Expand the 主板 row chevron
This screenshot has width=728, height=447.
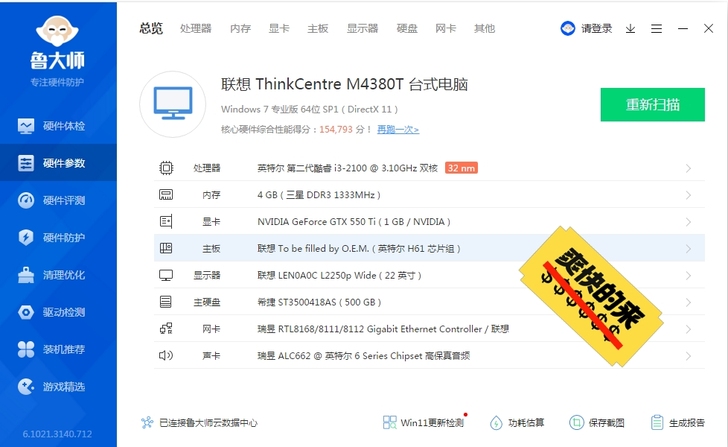pos(688,249)
